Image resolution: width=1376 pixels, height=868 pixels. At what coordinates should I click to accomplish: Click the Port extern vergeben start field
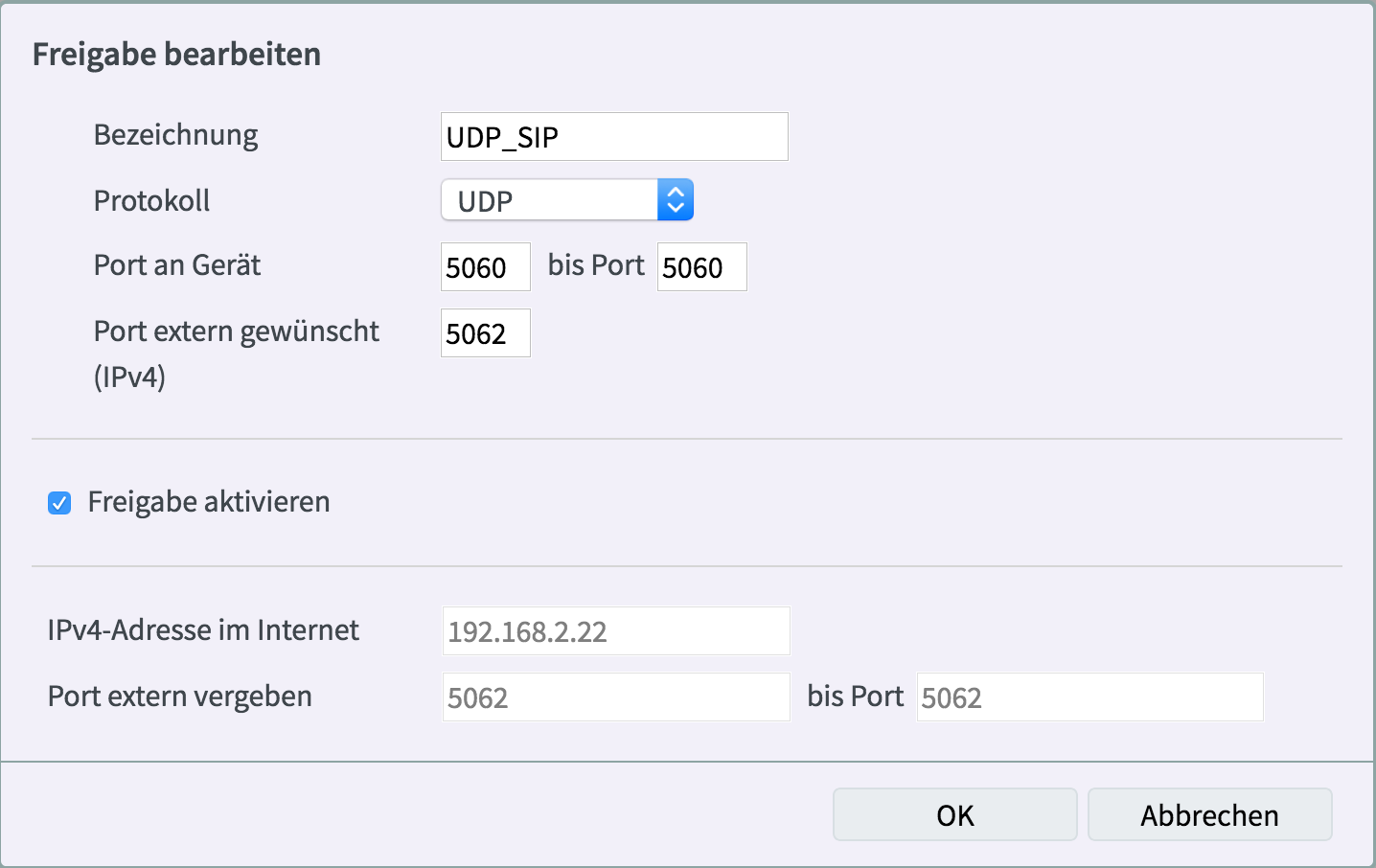click(615, 697)
